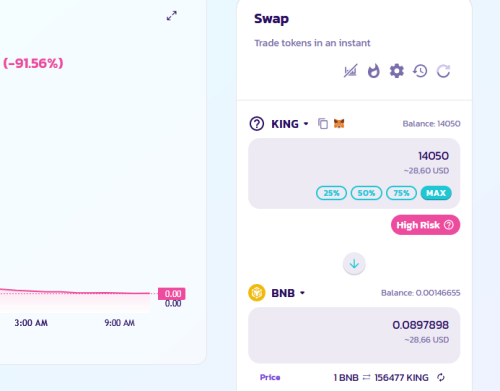Screen dimensions: 500x391
Task: Open swap settings gear
Action: 397,71
